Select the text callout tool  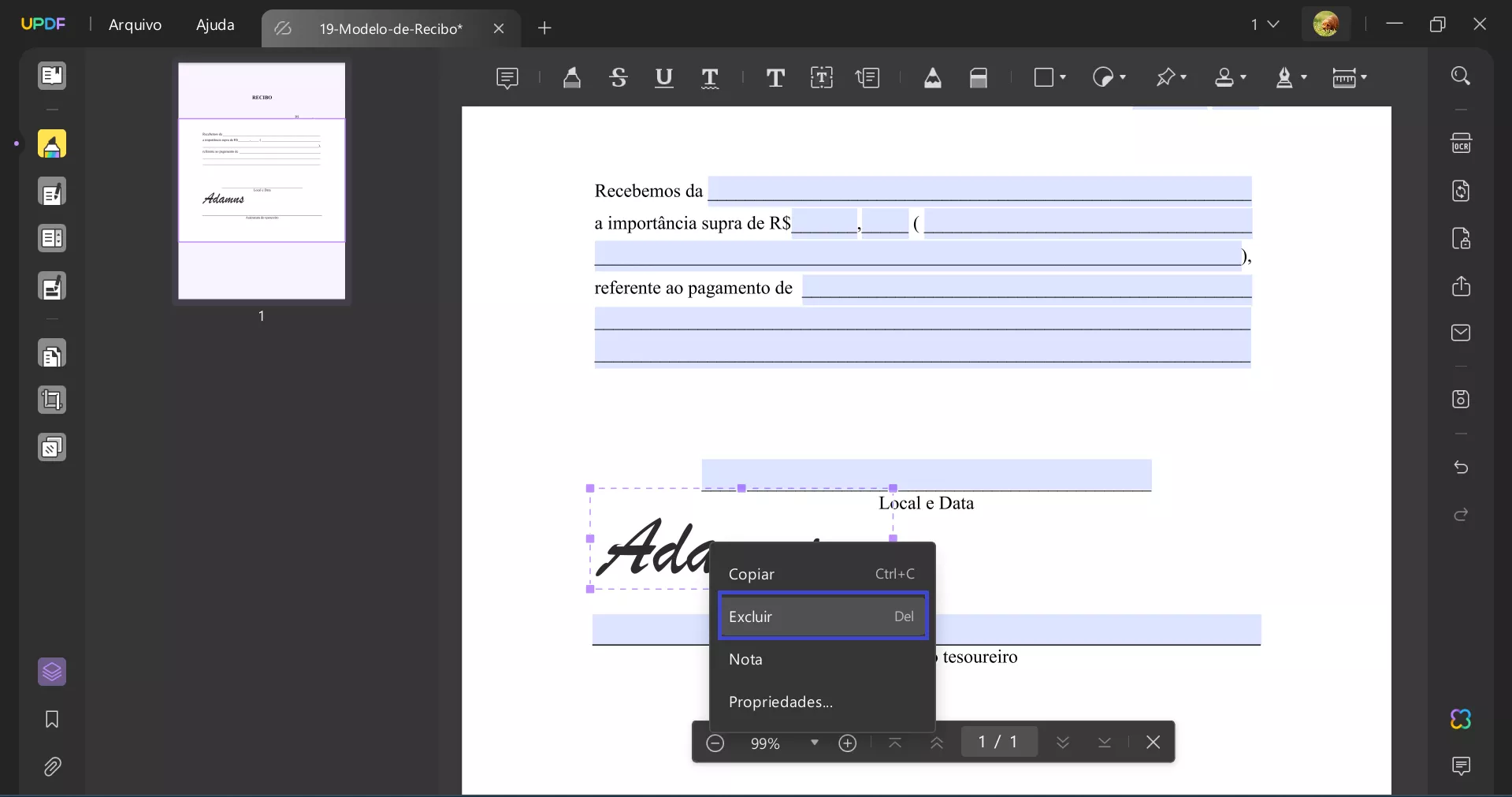click(867, 77)
